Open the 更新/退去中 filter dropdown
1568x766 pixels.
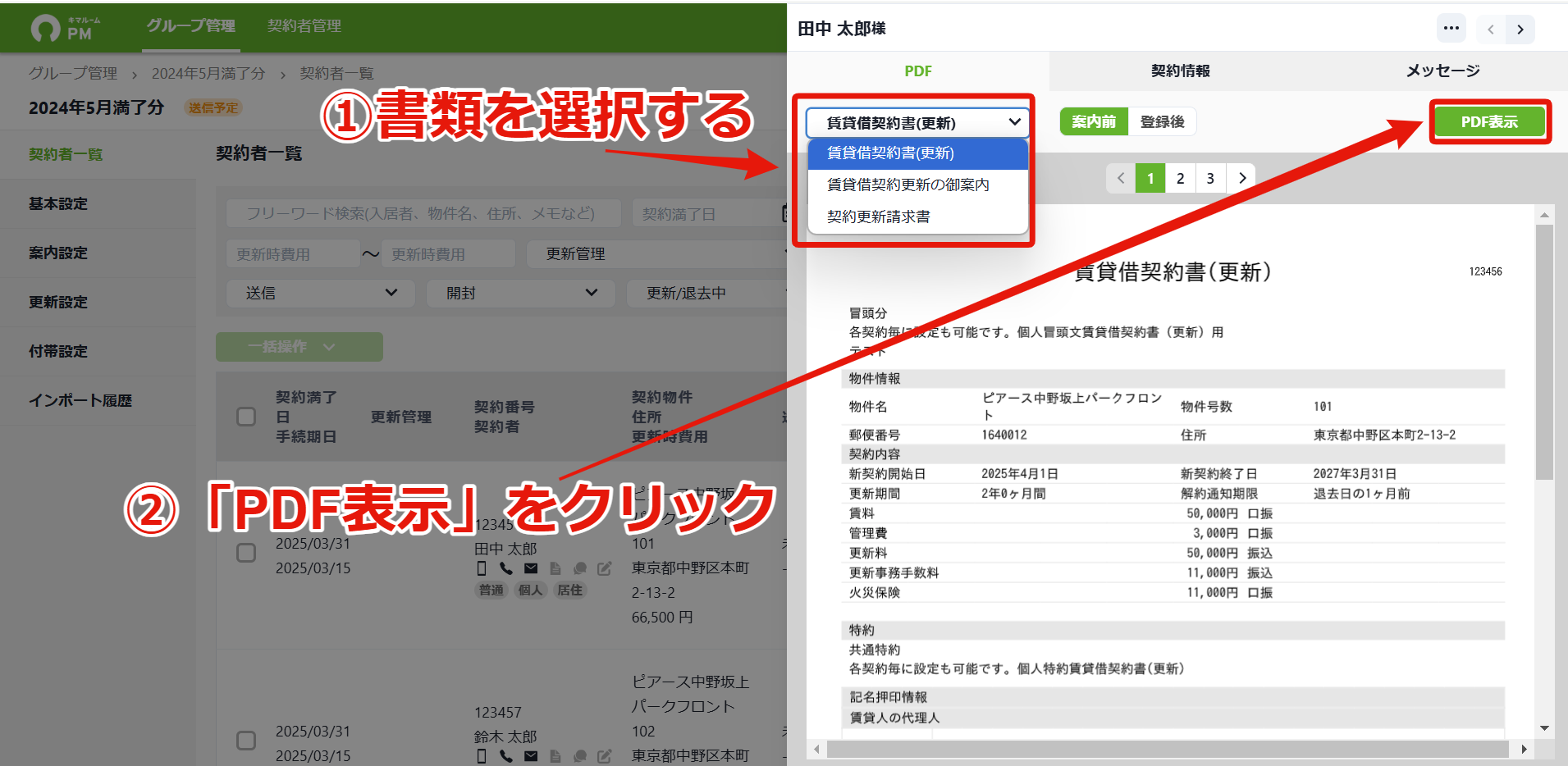(707, 293)
